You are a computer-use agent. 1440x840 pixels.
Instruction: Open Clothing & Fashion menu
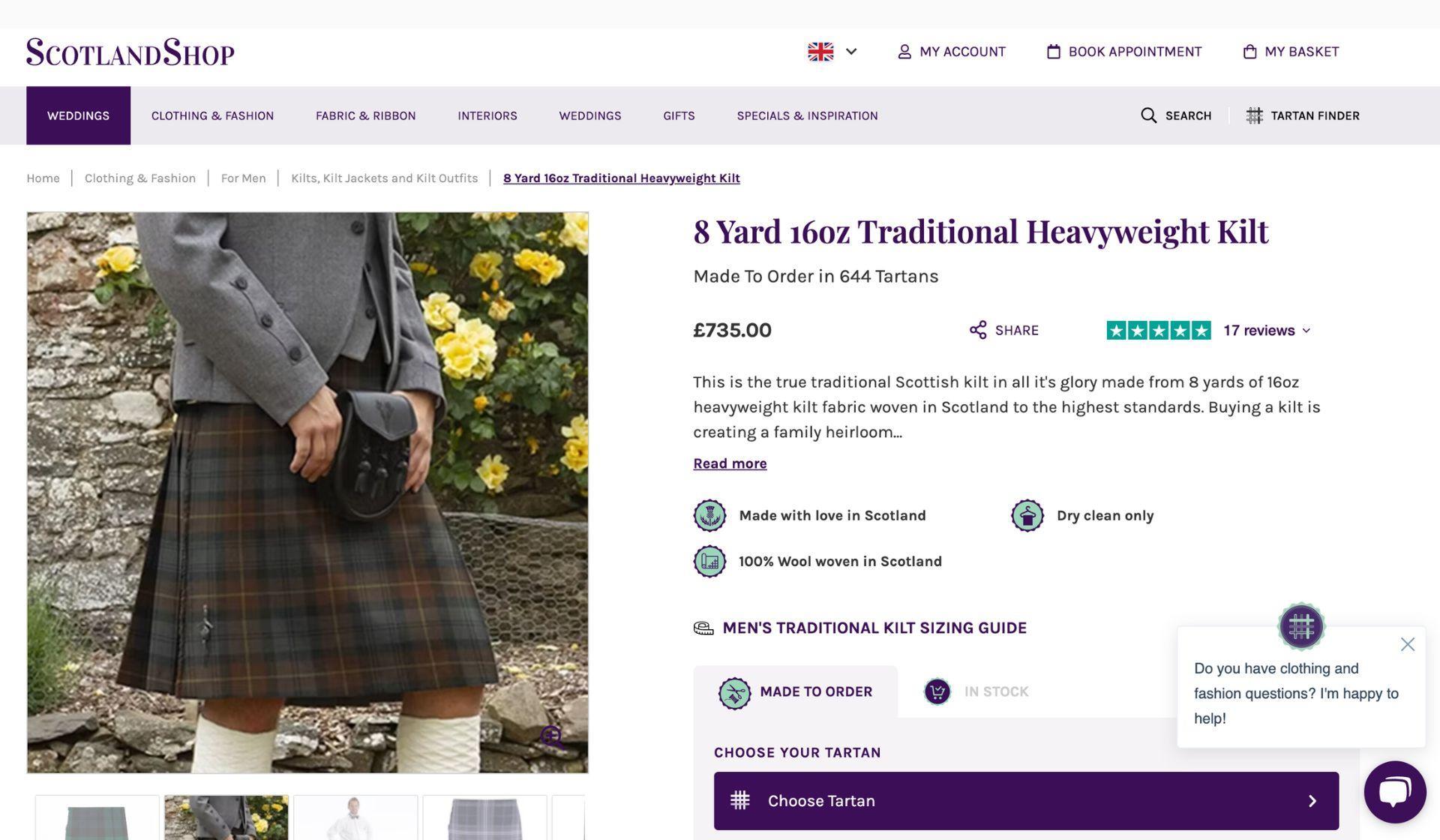tap(212, 115)
